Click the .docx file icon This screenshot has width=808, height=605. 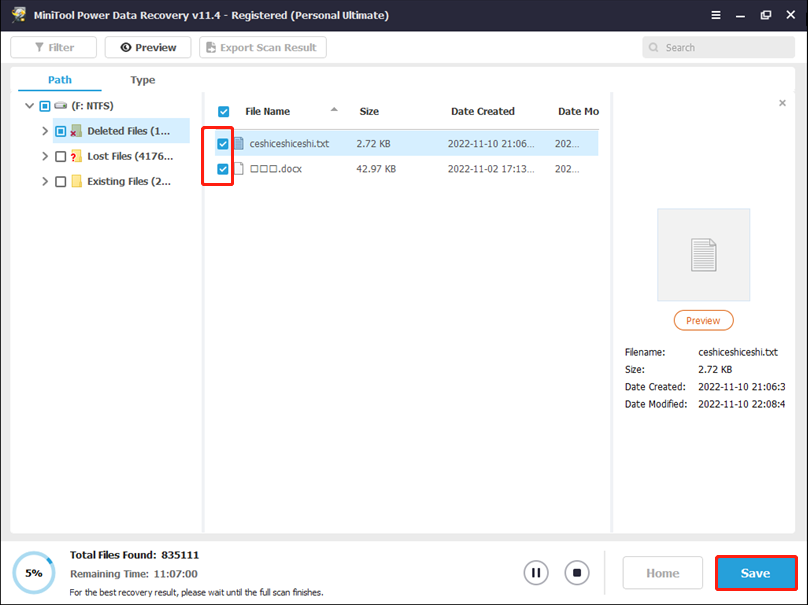point(239,169)
